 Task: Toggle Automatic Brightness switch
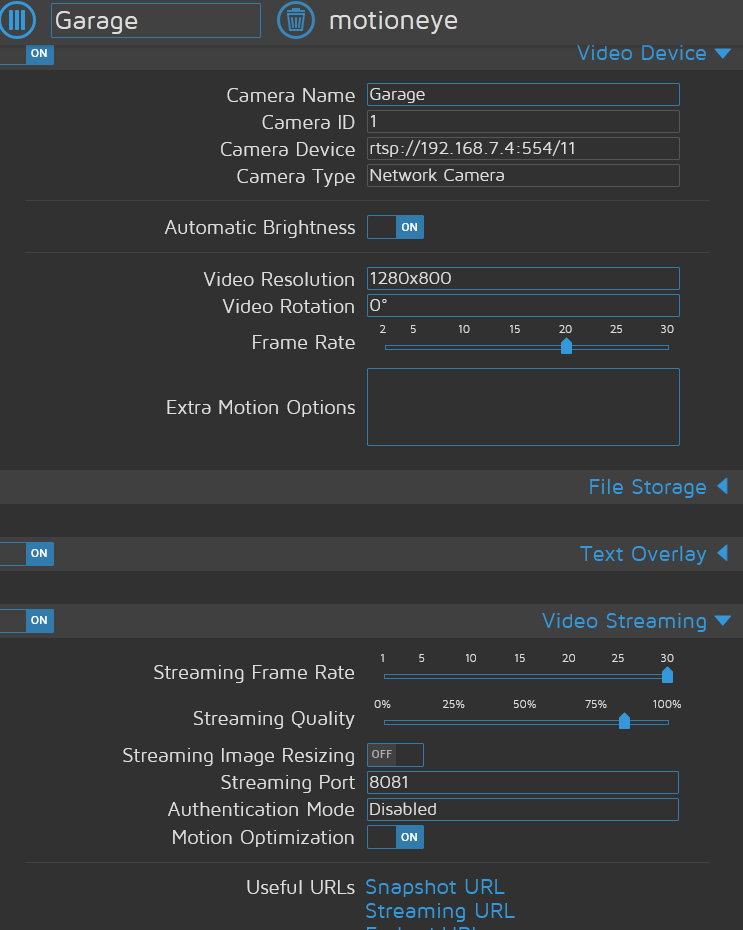(396, 227)
